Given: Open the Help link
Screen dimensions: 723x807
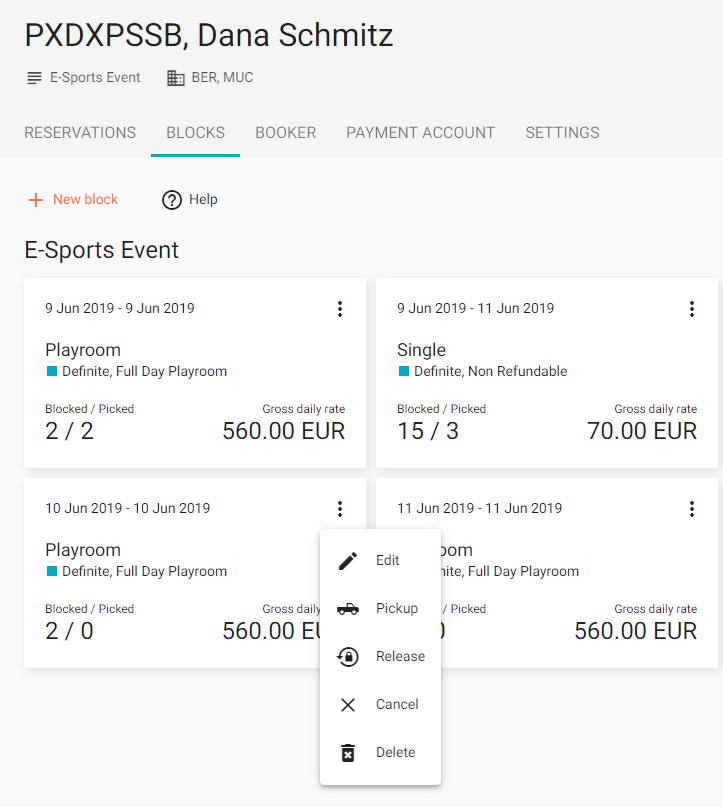Looking at the screenshot, I should (x=189, y=200).
